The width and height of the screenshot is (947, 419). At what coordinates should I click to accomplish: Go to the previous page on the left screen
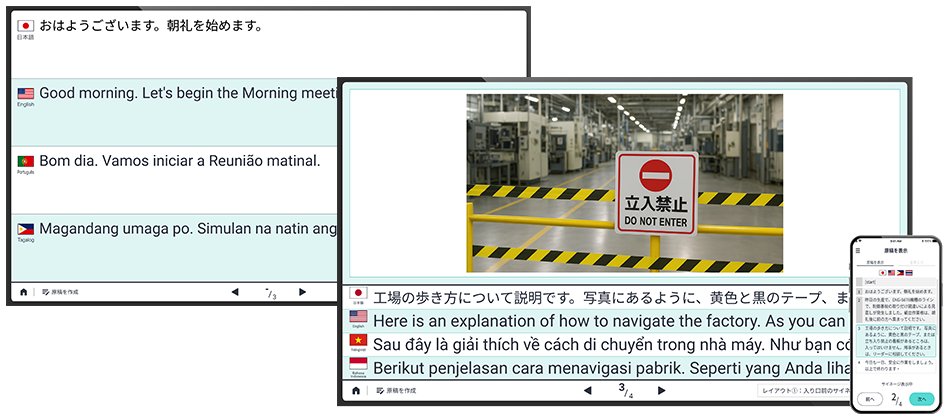point(235,292)
